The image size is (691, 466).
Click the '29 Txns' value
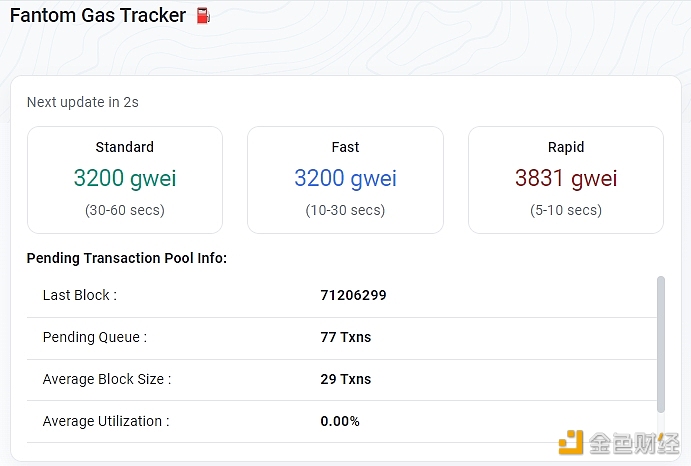(346, 379)
